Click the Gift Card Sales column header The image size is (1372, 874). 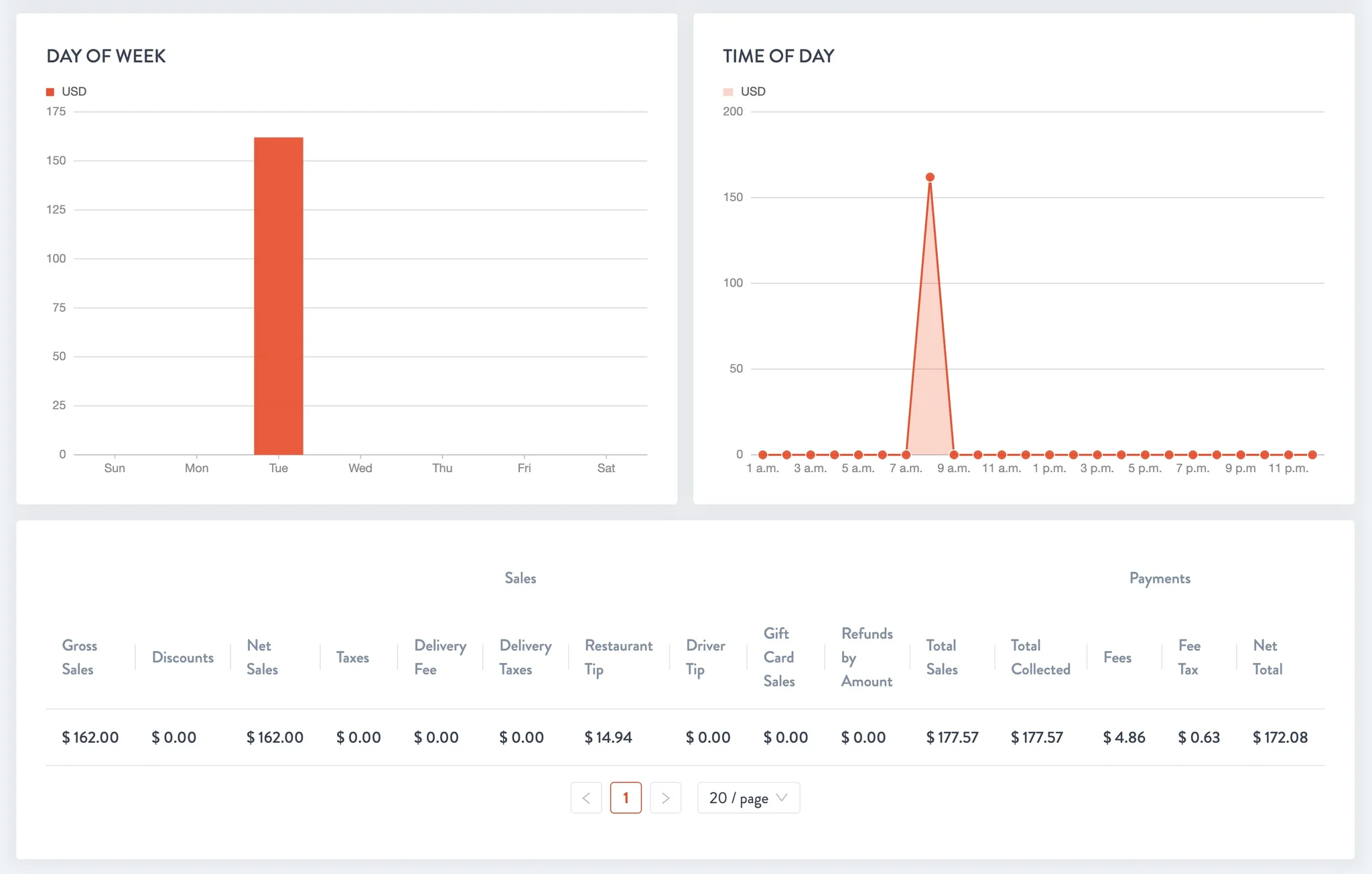pyautogui.click(x=779, y=657)
